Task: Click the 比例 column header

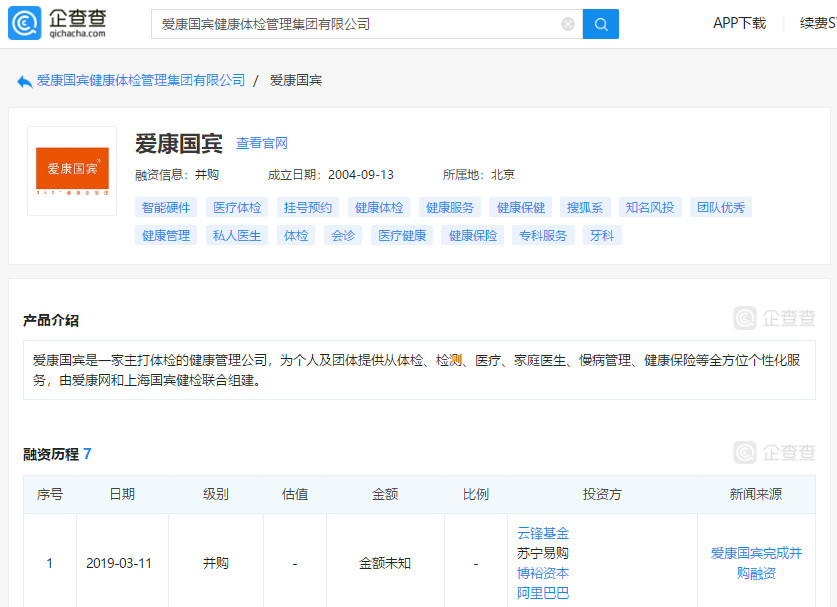Action: click(476, 494)
